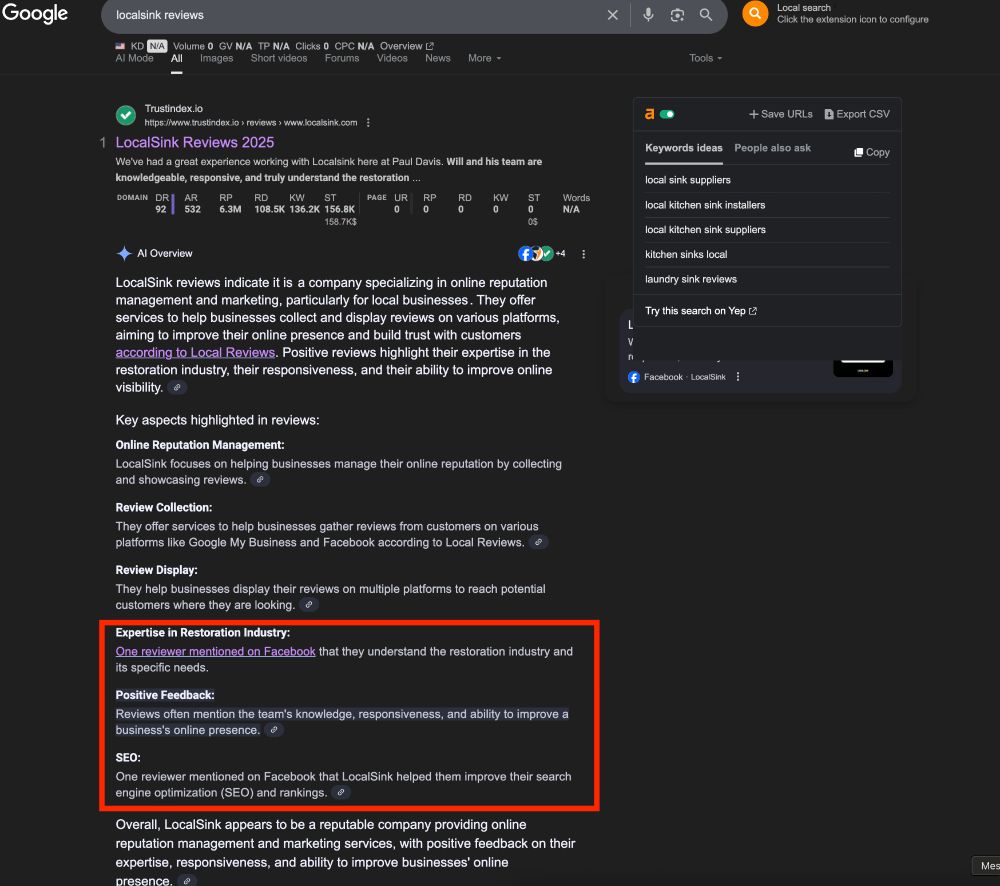Viewport: 1000px width, 886px height.
Task: Open Facebook LocalSink result options
Action: point(738,376)
